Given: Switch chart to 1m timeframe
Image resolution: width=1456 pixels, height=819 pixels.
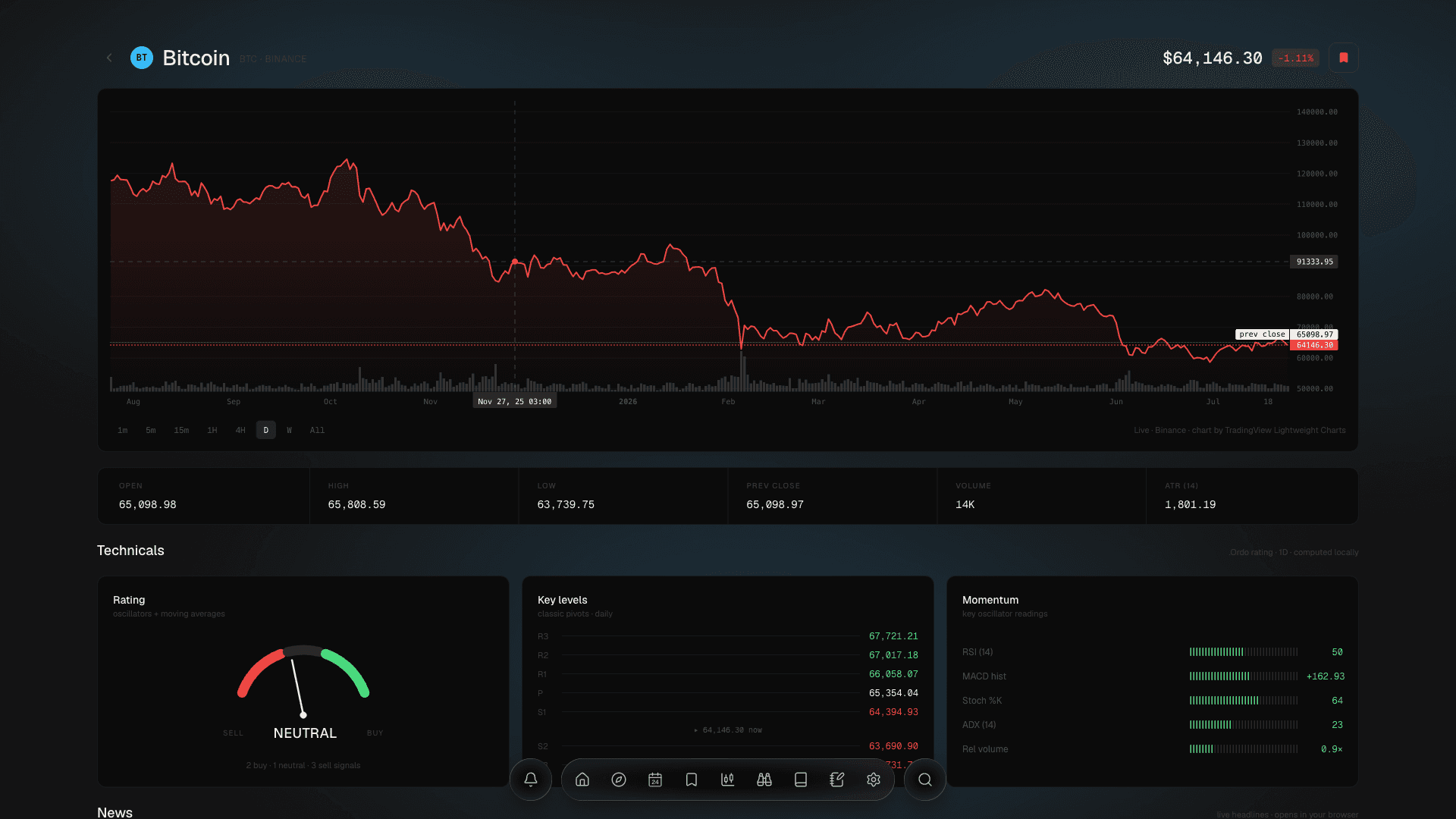Looking at the screenshot, I should 123,430.
